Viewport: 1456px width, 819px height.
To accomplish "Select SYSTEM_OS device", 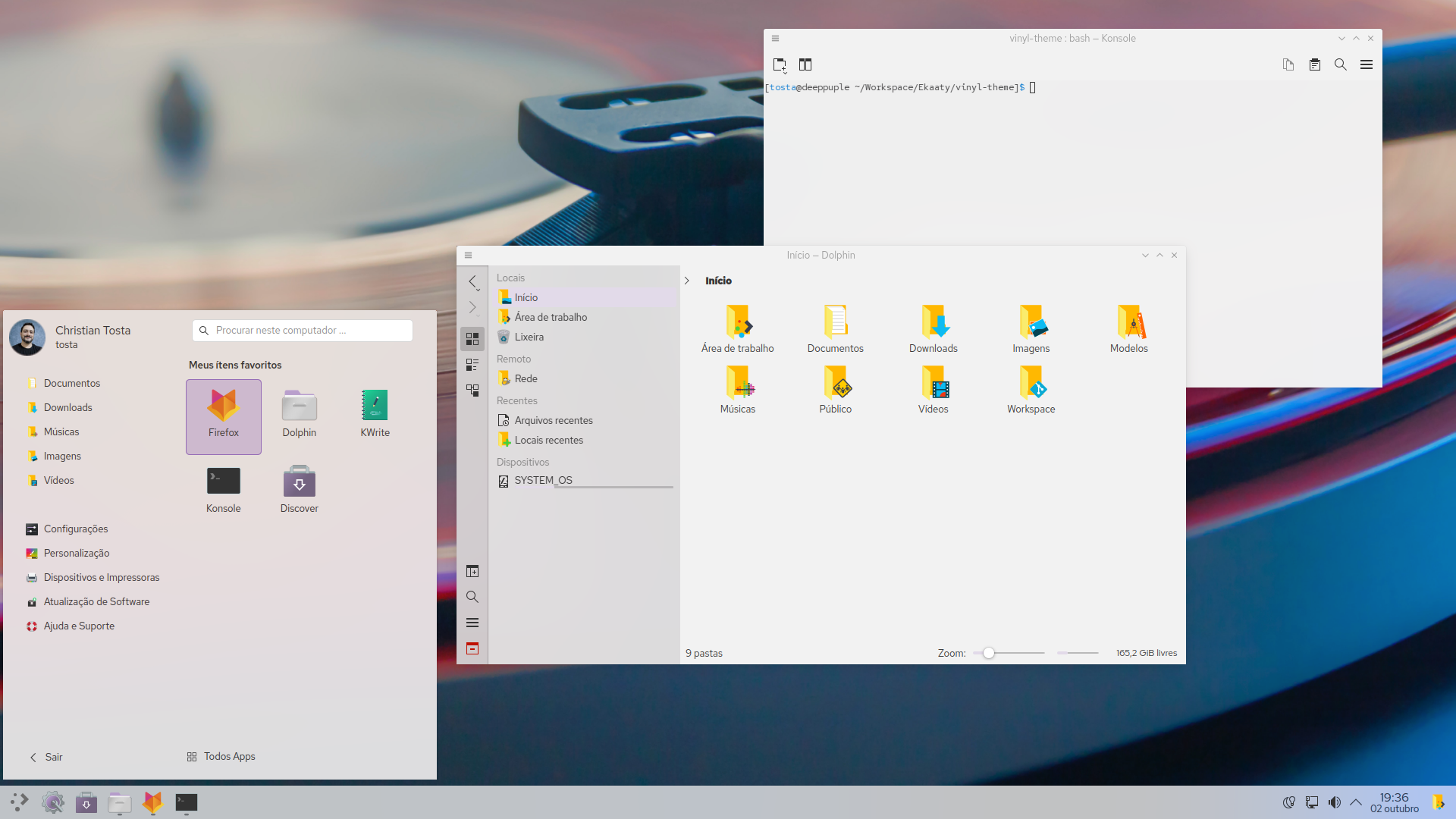I will pos(584,481).
